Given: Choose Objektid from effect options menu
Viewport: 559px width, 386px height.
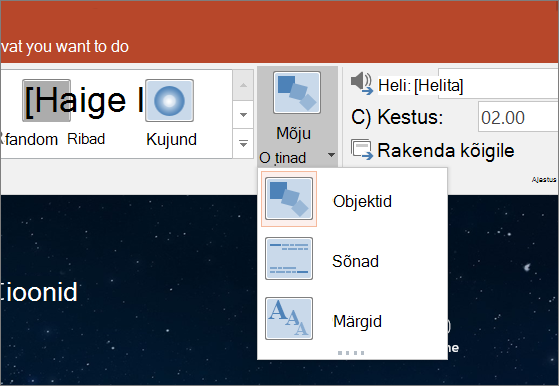Looking at the screenshot, I should [352, 199].
